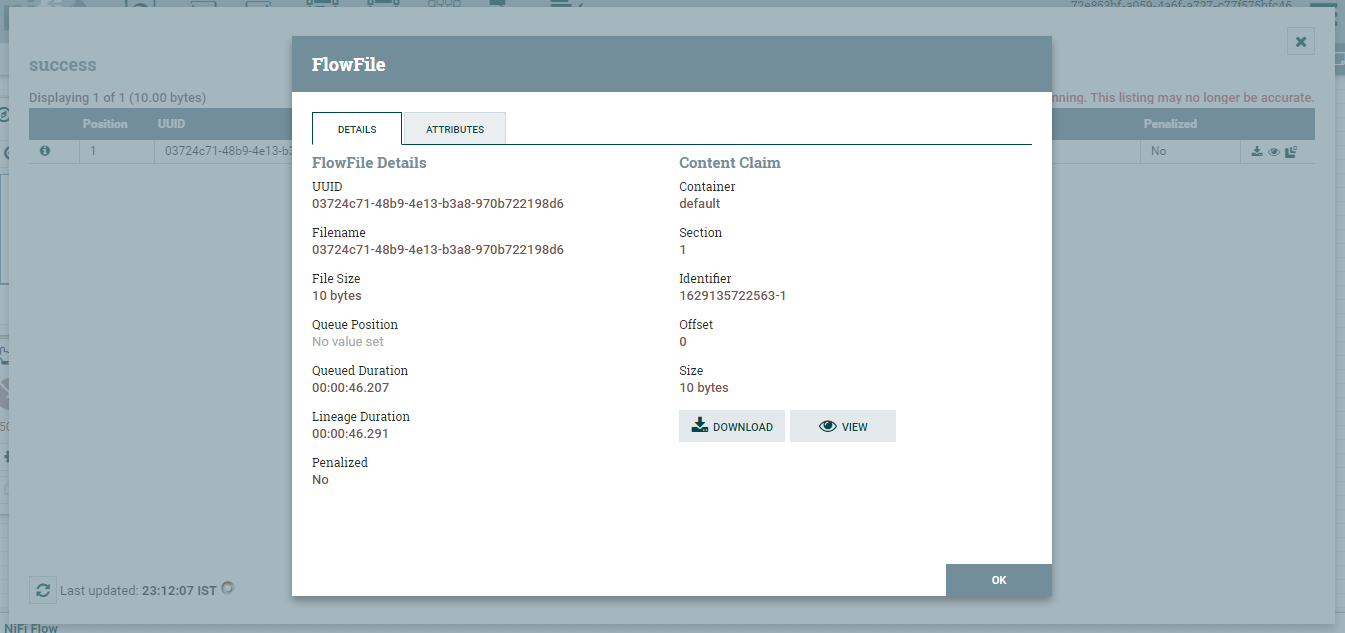Click the 'Displaying 1 of 1' text

pos(118,98)
